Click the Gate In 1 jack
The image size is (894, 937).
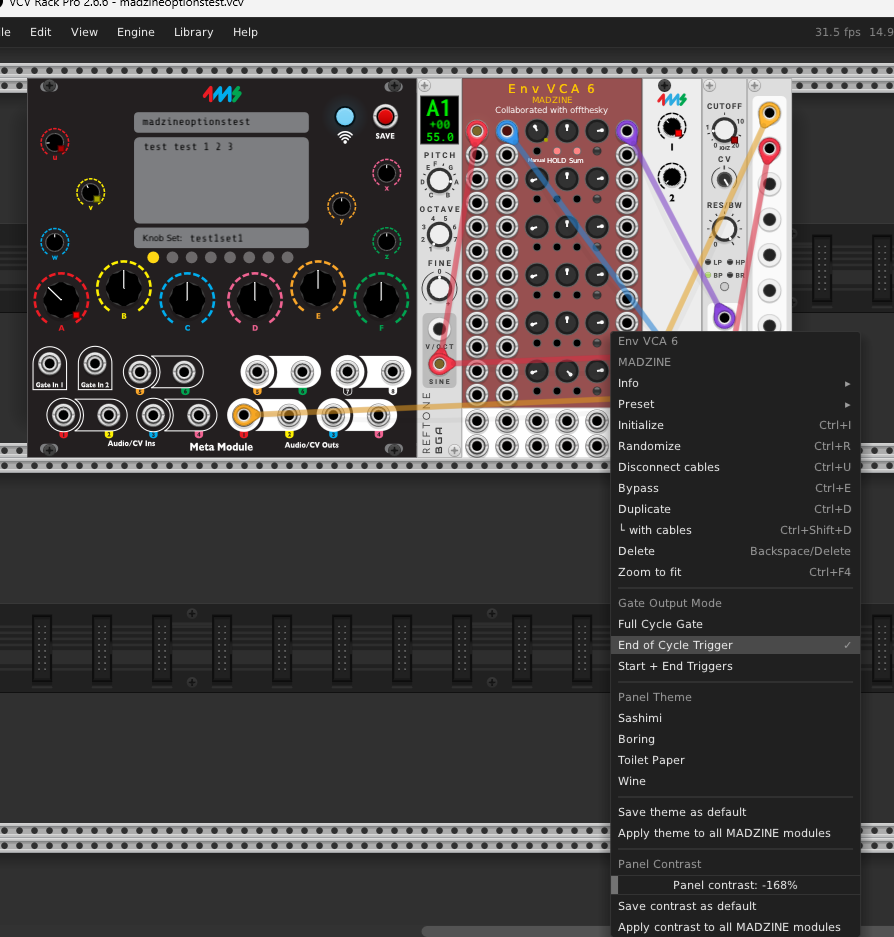point(49,365)
